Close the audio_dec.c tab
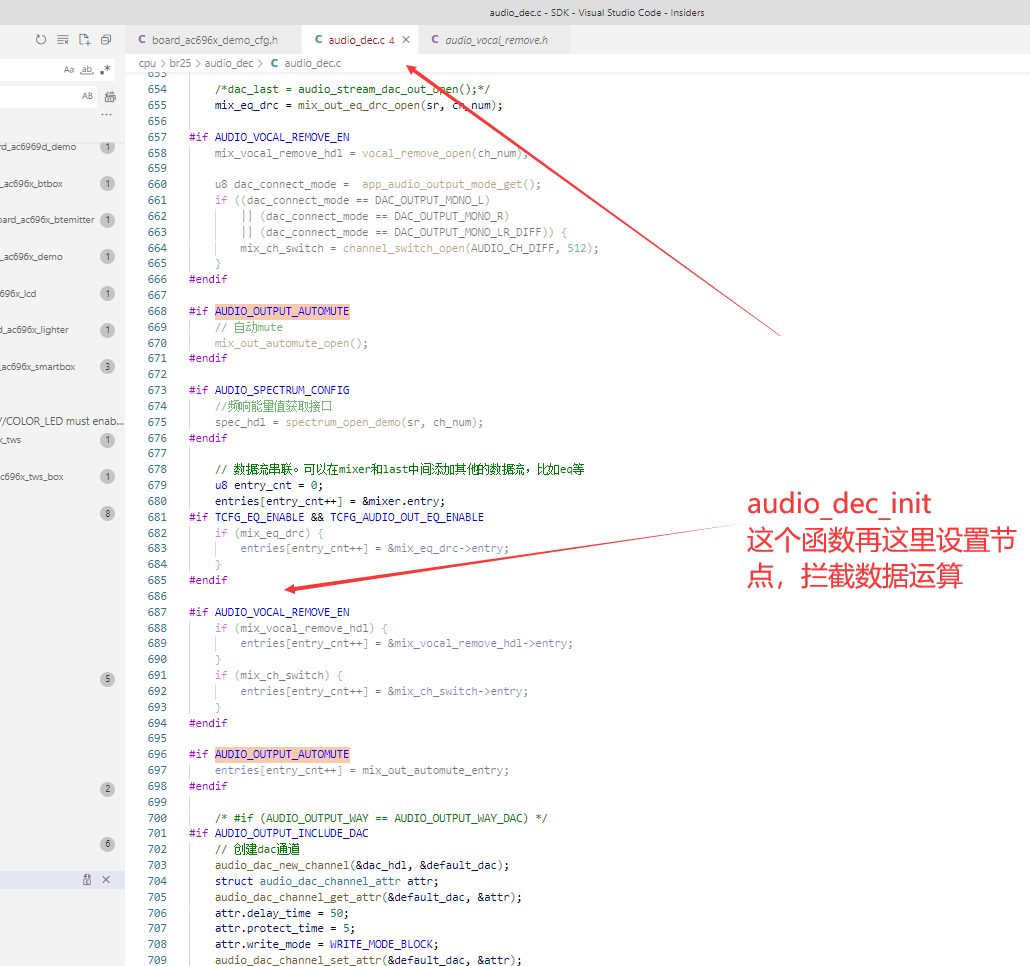 pyautogui.click(x=406, y=39)
